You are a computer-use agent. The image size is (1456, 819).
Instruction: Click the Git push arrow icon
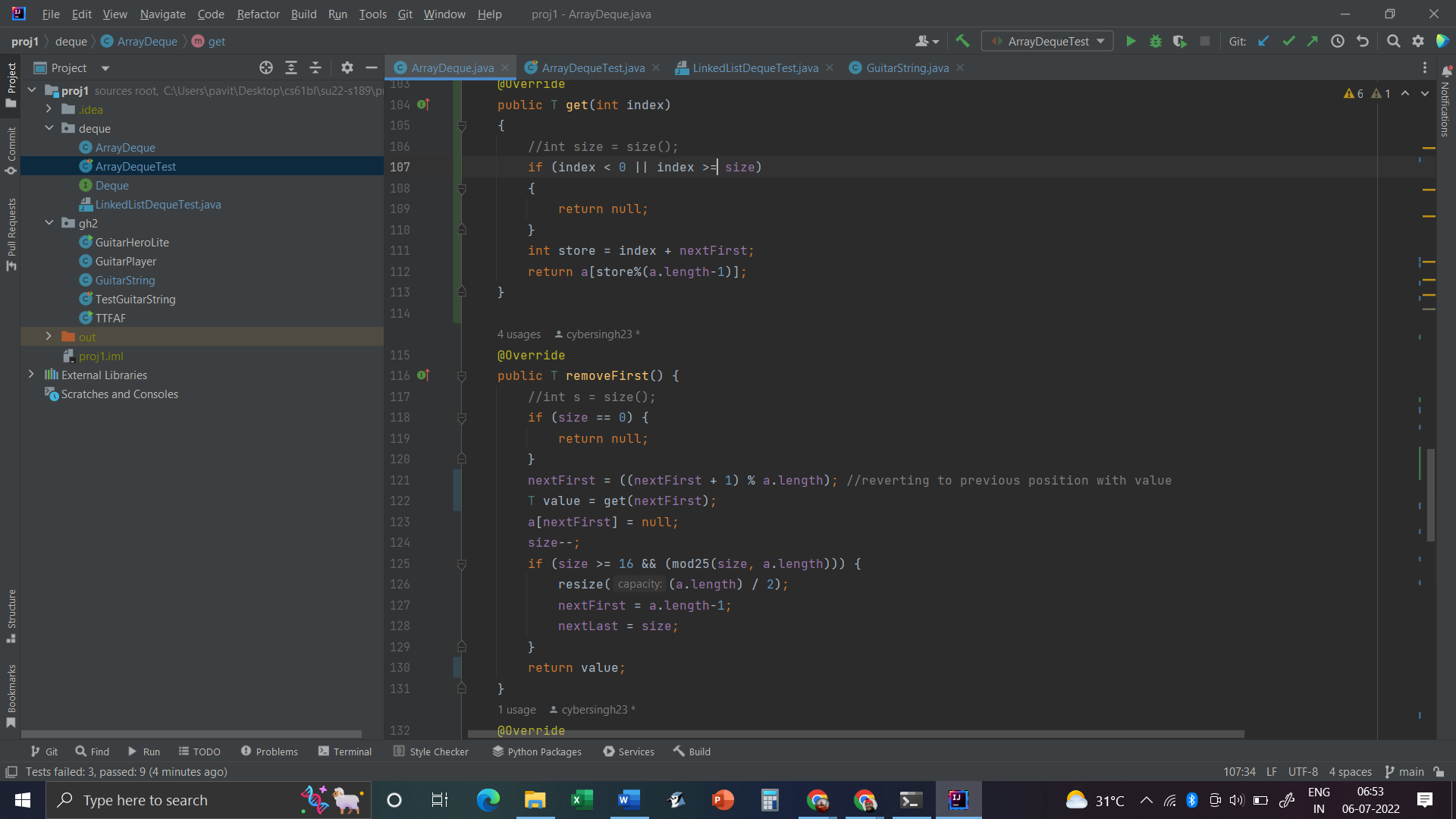tap(1313, 42)
